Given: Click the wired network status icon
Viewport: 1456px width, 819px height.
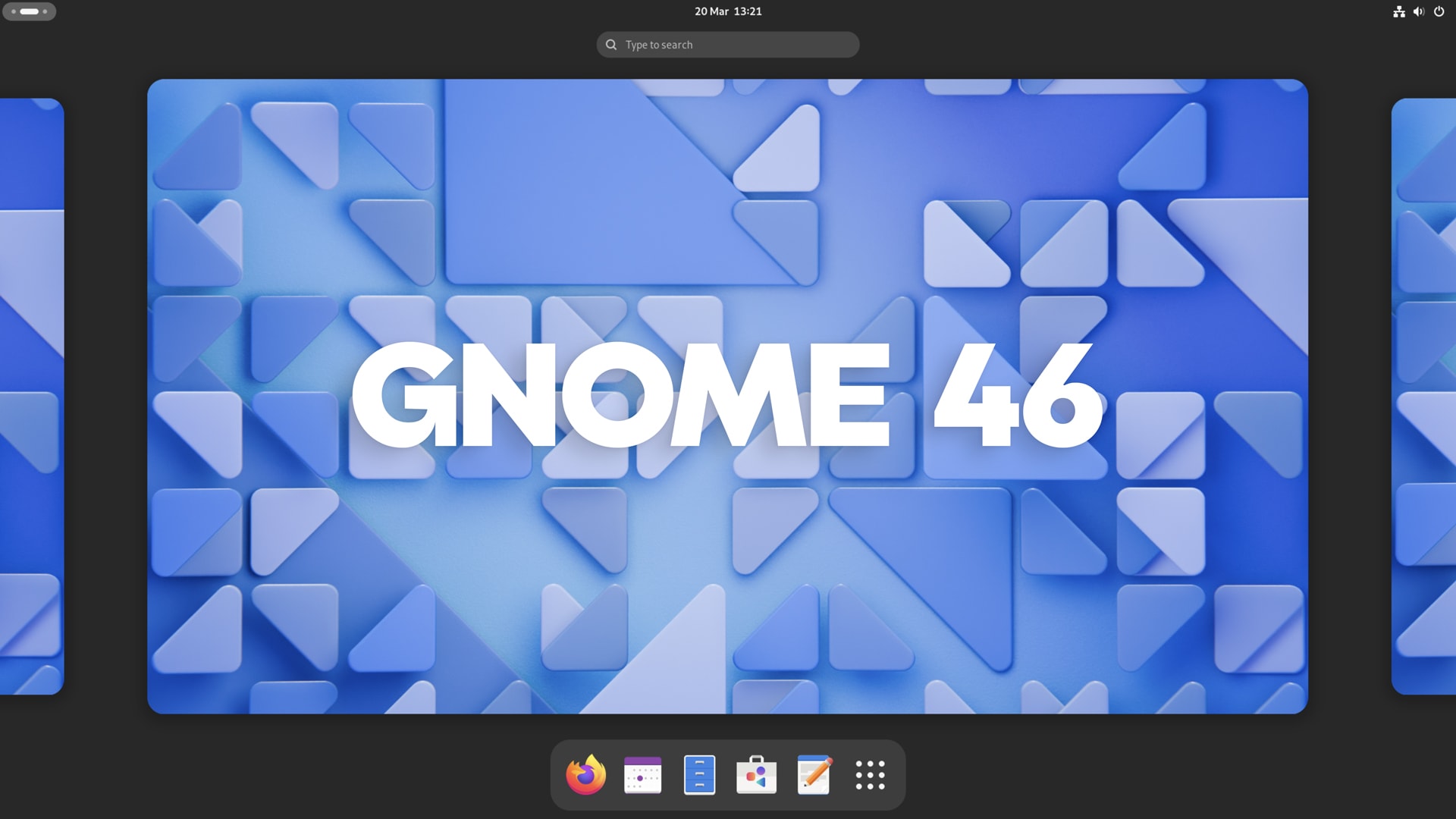Looking at the screenshot, I should coord(1399,11).
